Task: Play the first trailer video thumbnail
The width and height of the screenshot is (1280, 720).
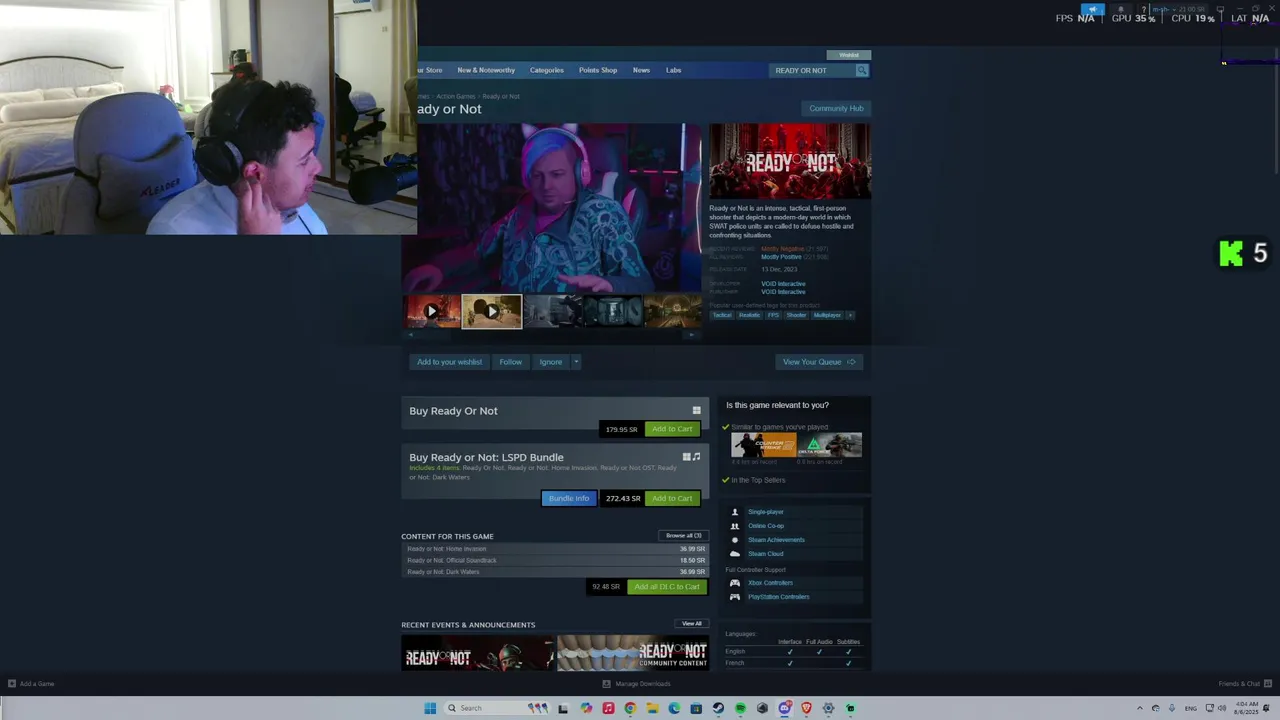Action: (x=432, y=311)
